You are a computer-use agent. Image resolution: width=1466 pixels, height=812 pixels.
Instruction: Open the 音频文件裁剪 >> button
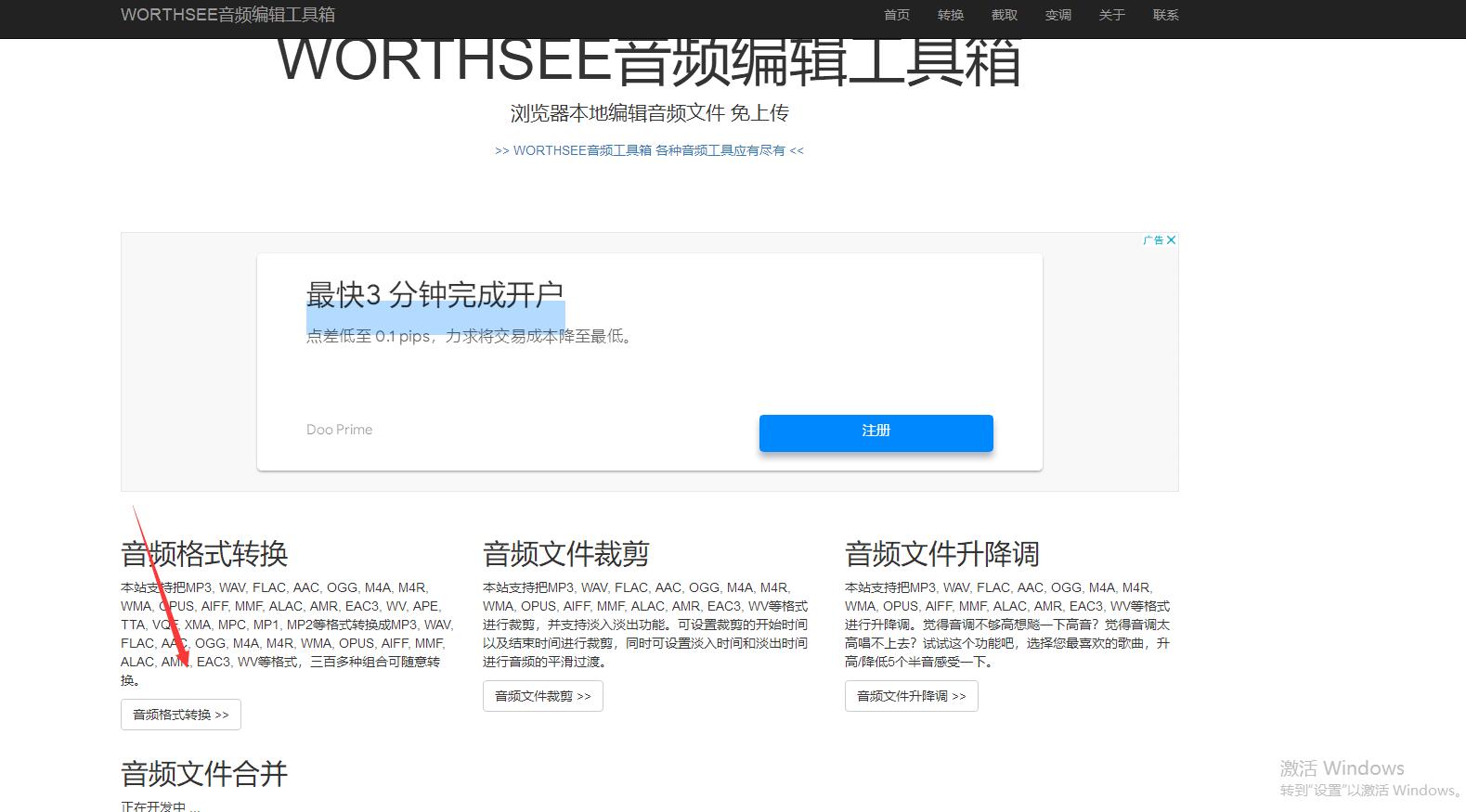[x=543, y=696]
